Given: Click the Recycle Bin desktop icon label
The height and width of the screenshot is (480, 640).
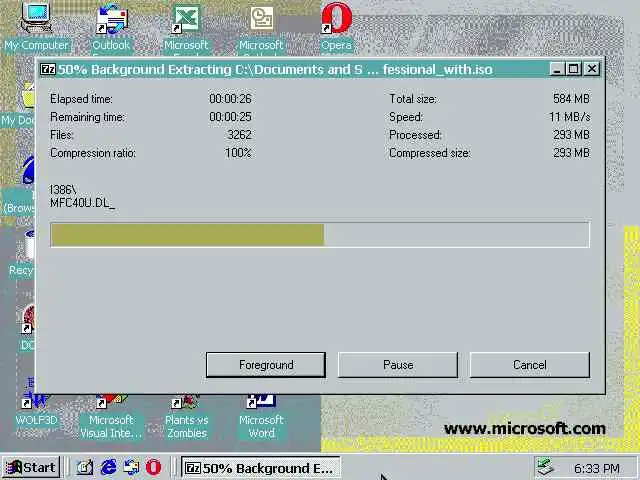Looking at the screenshot, I should tap(21, 270).
